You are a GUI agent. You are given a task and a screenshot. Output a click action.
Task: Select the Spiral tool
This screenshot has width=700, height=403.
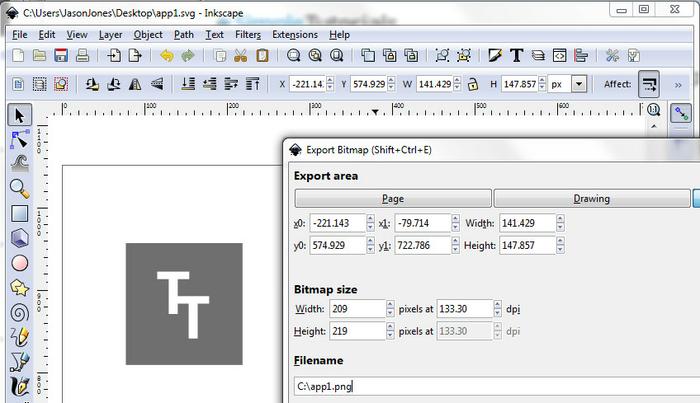click(19, 313)
